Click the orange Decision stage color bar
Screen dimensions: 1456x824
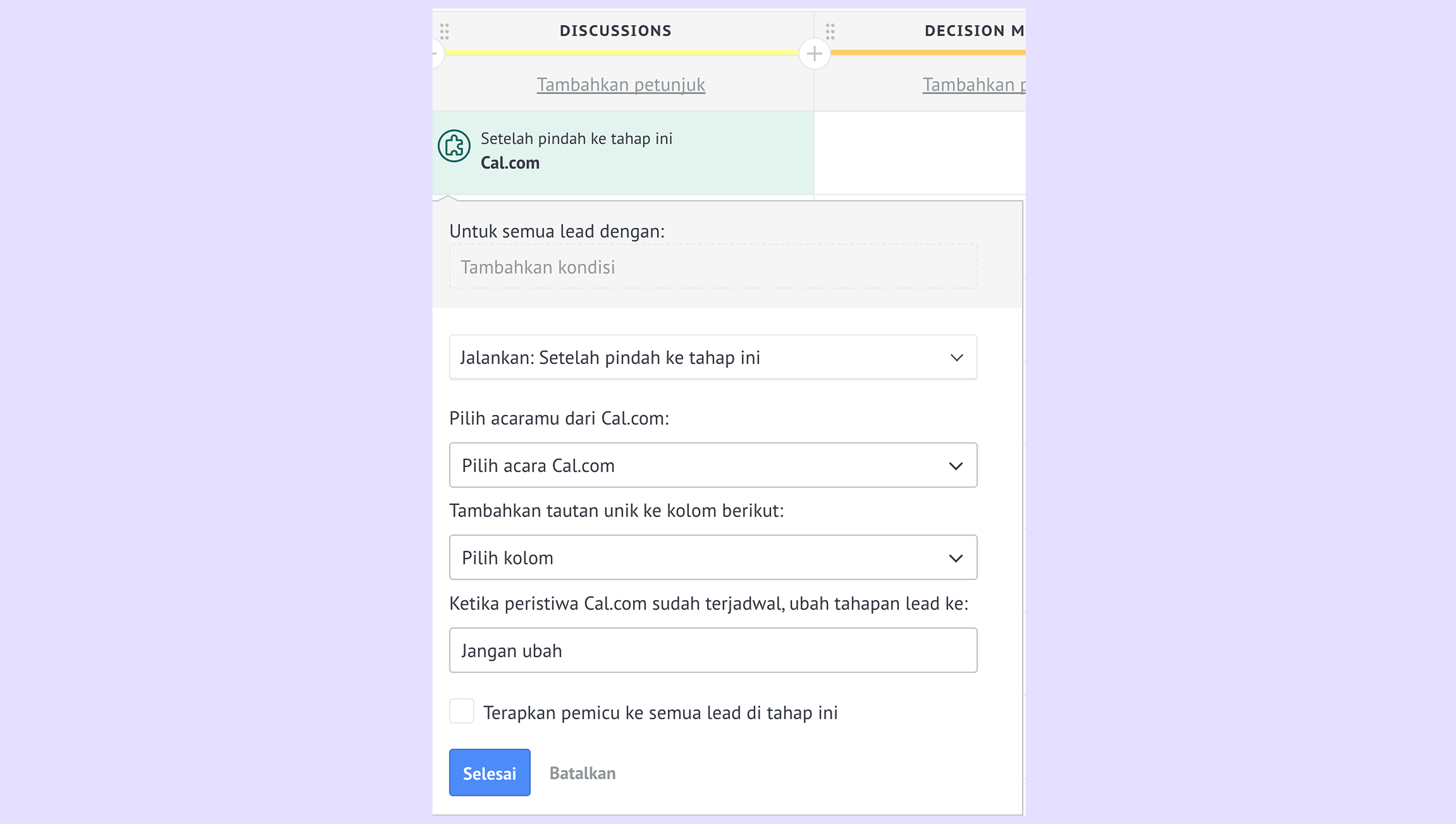coord(928,52)
